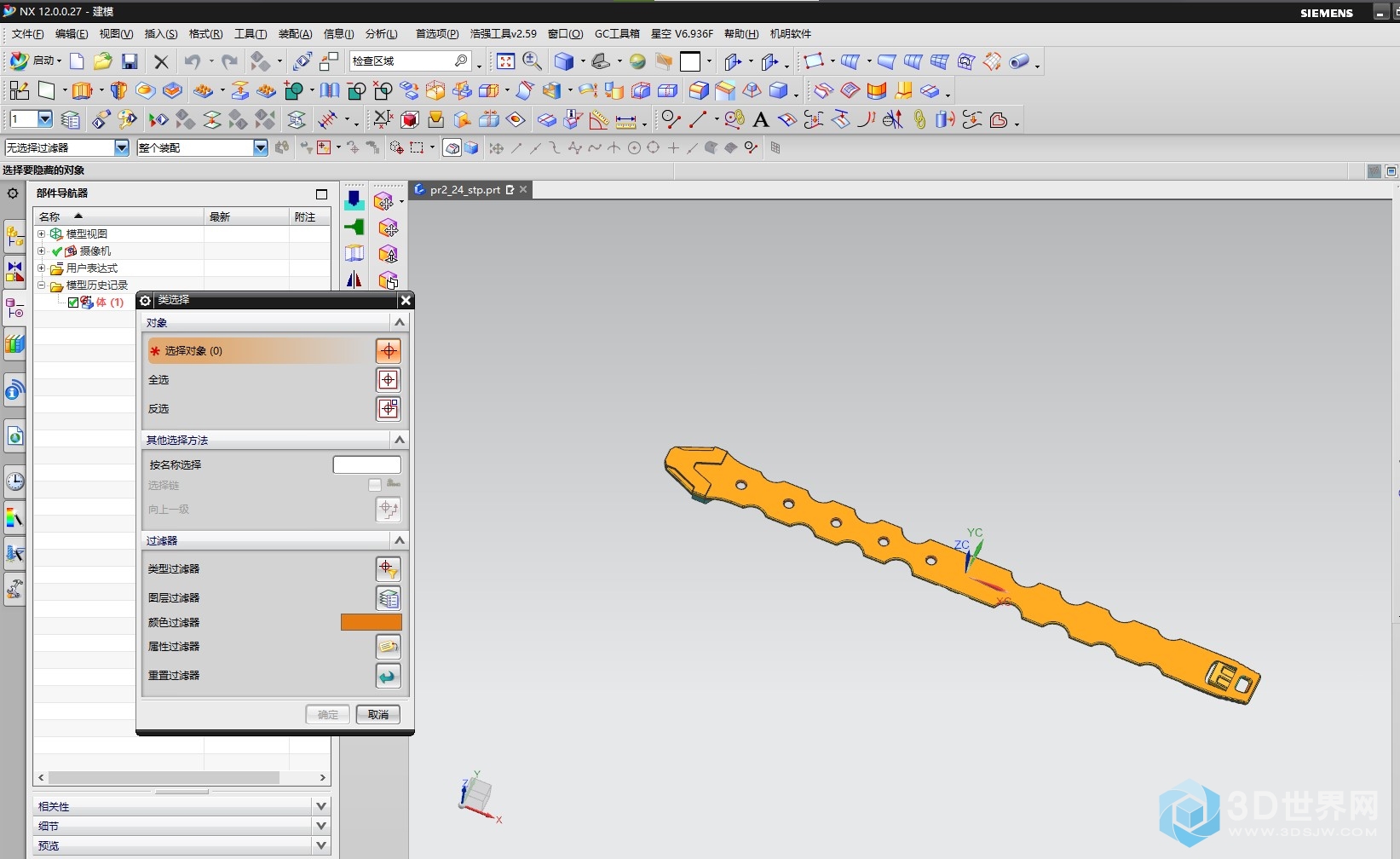Expand the 模型视图 tree node

click(41, 233)
